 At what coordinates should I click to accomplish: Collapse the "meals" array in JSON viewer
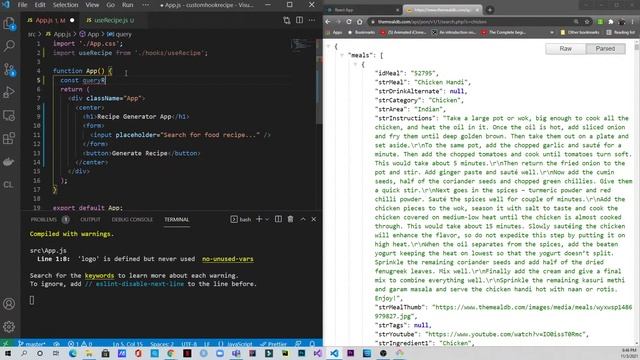tap(342, 55)
